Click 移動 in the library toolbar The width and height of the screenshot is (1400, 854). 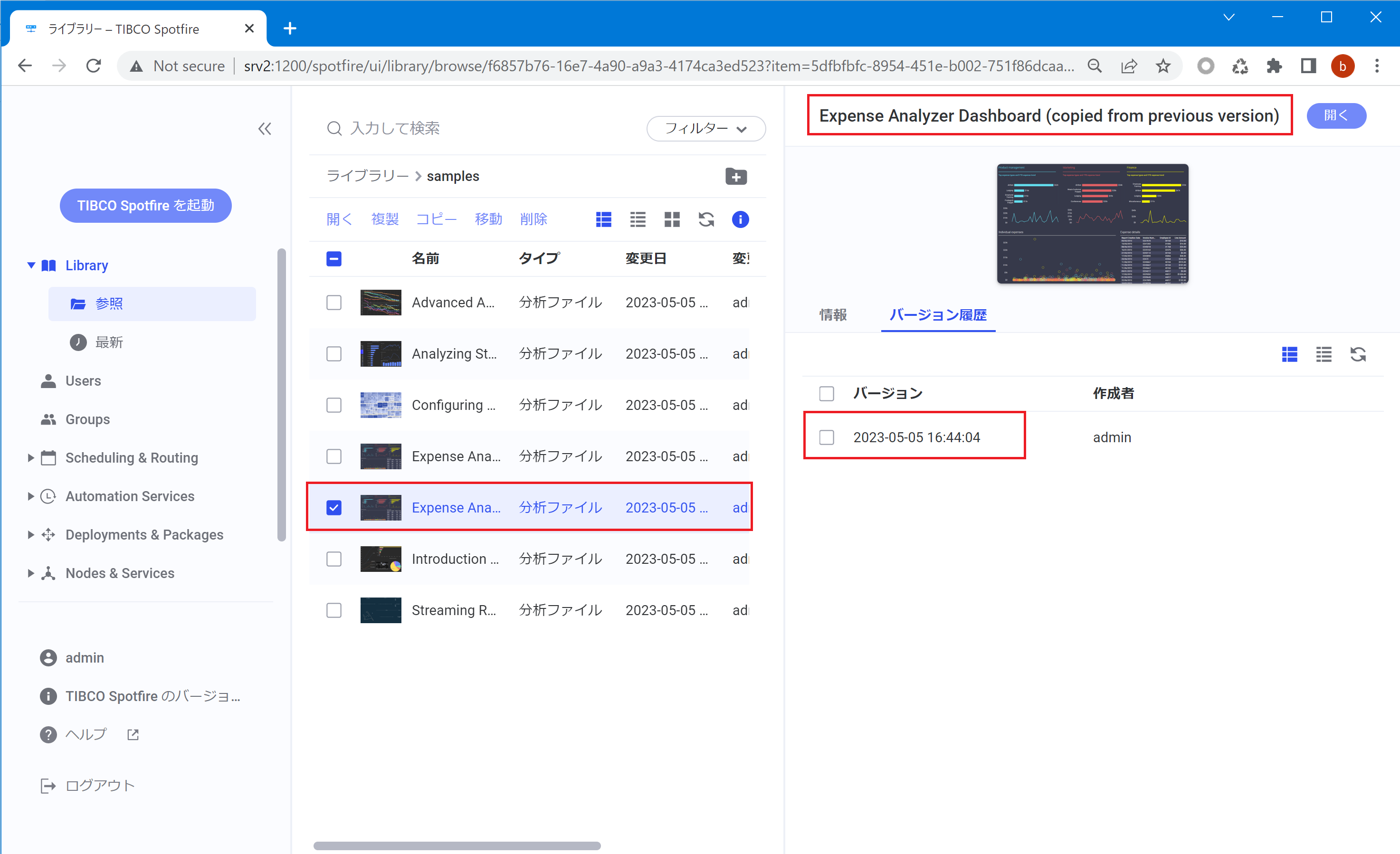tap(488, 219)
